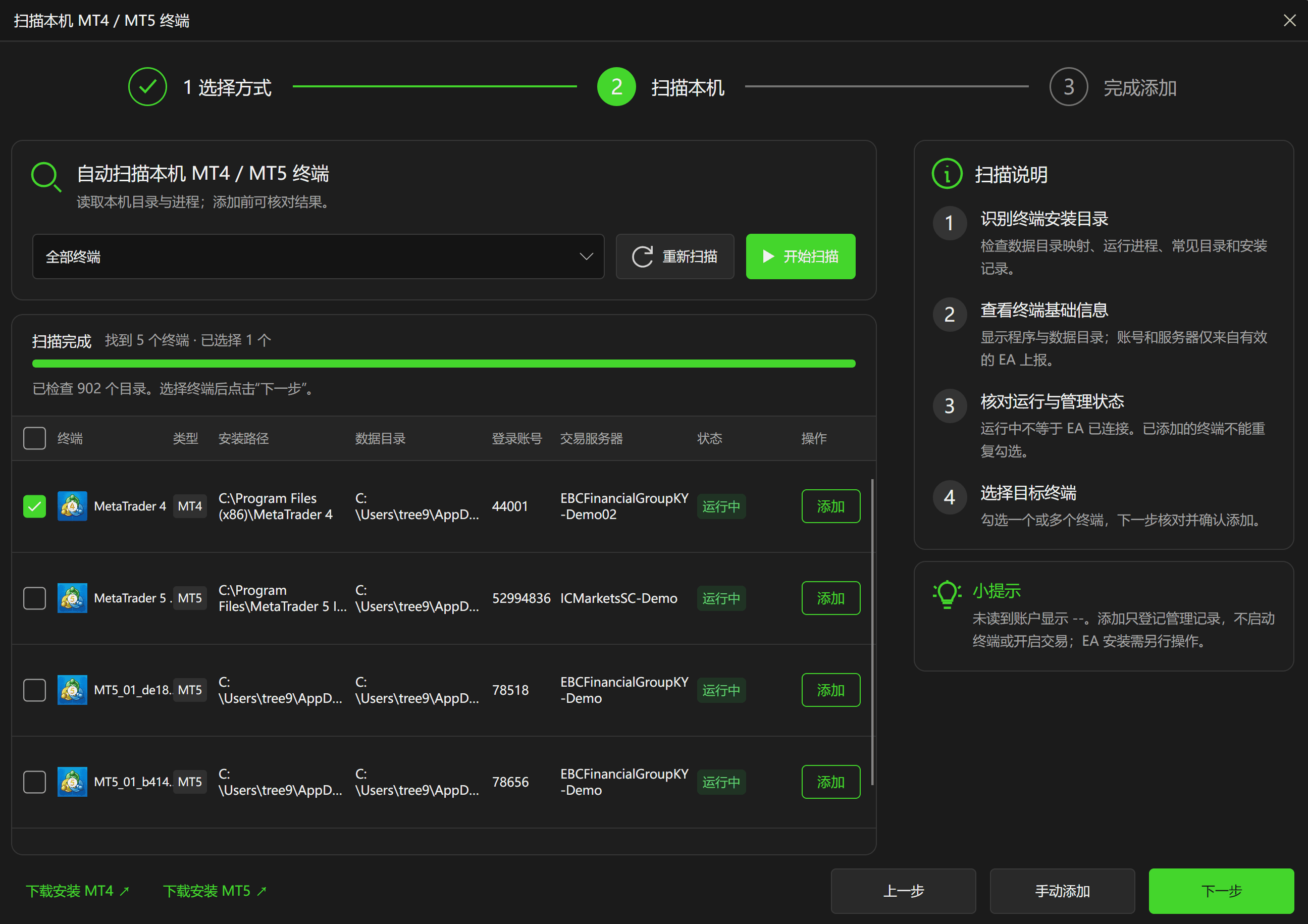Click the 重新扫描 rescan button

pos(675,256)
